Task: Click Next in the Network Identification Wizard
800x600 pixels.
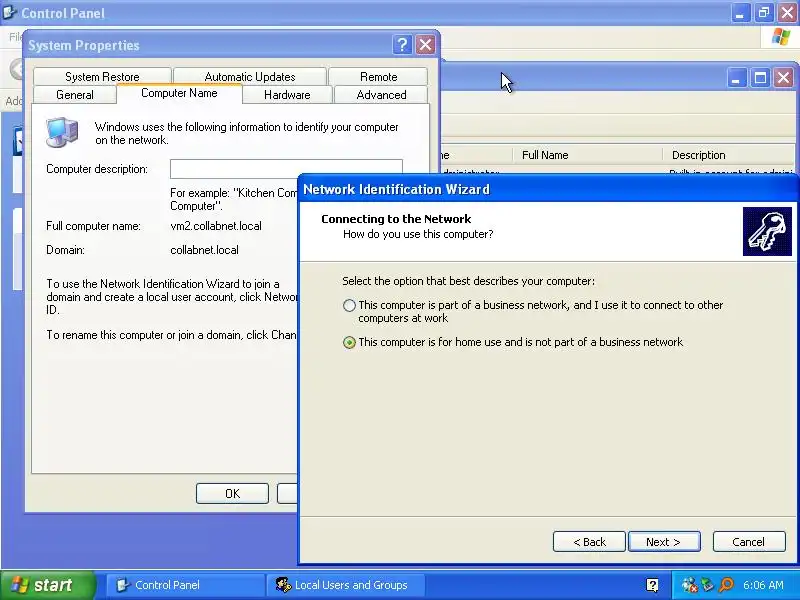Action: point(664,542)
